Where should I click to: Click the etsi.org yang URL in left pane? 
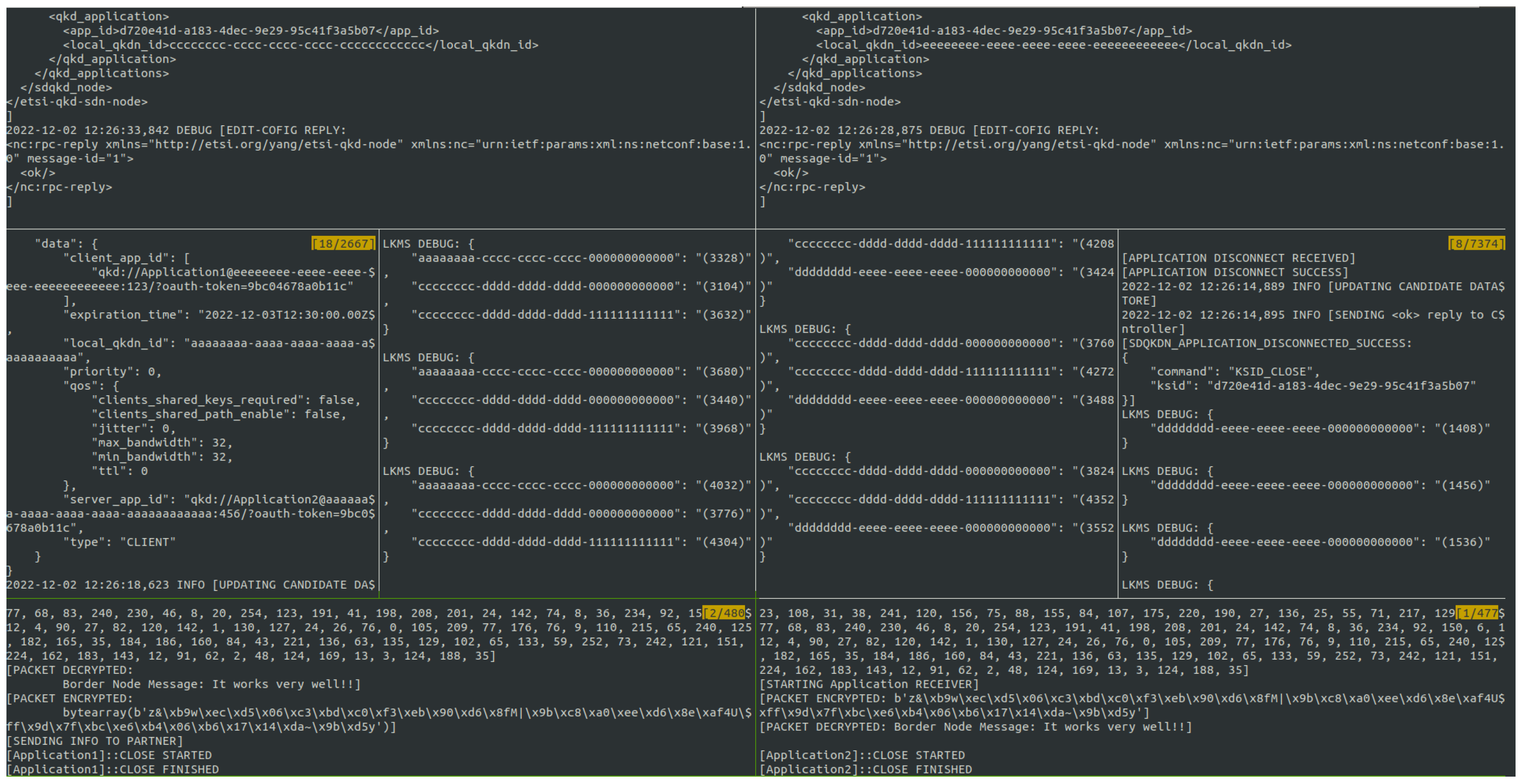click(276, 144)
